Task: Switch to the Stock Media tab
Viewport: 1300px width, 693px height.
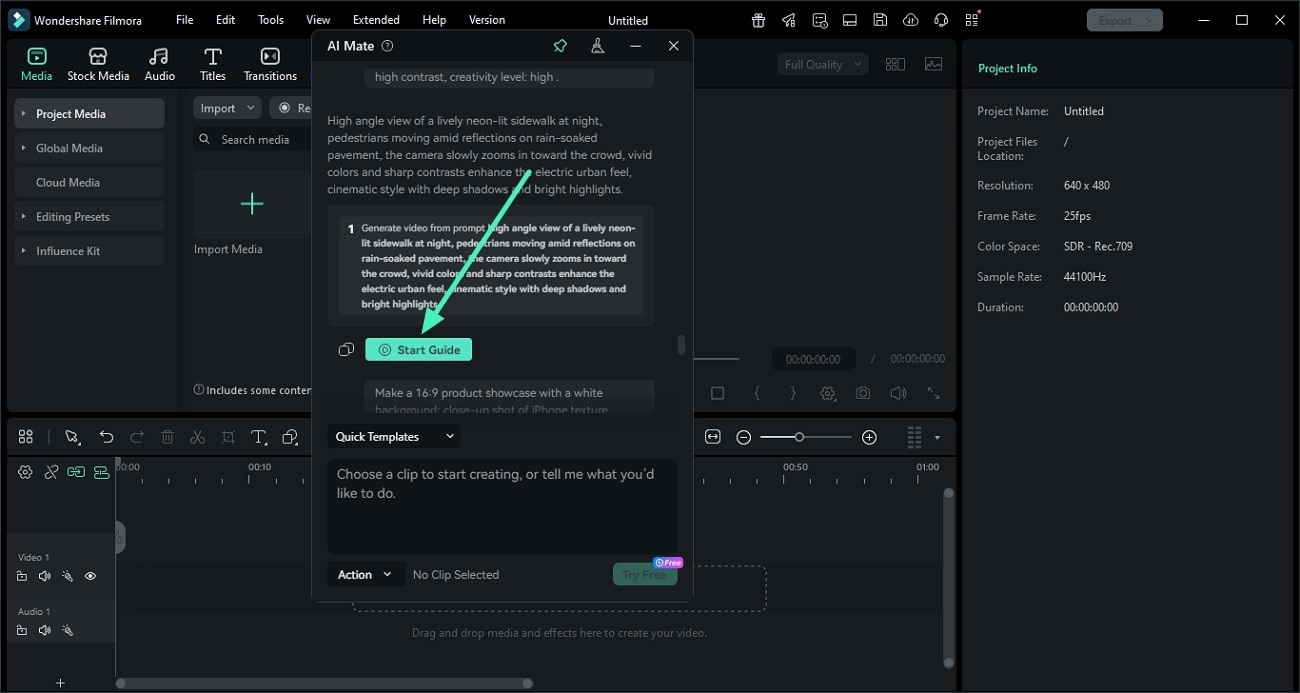Action: 98,64
